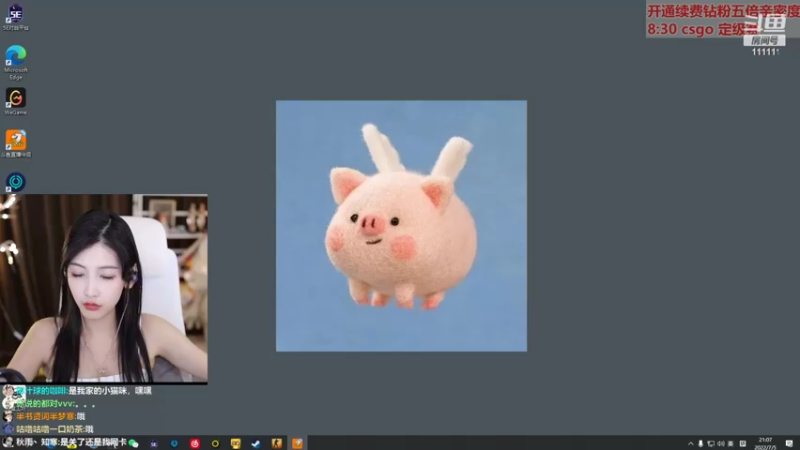Launch the Microsoft Edge desktop shortcut

pyautogui.click(x=16, y=62)
